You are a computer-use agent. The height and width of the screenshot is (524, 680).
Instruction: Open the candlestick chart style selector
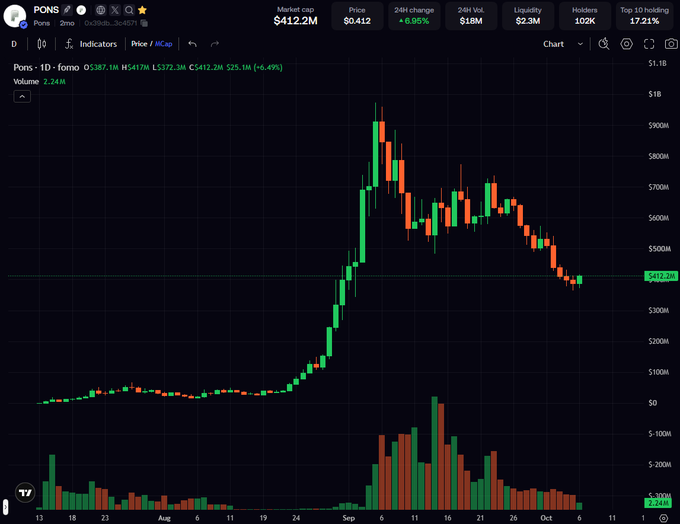point(42,44)
